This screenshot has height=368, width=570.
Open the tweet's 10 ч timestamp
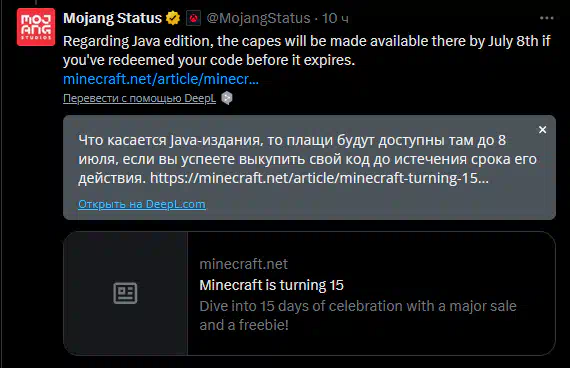335,18
